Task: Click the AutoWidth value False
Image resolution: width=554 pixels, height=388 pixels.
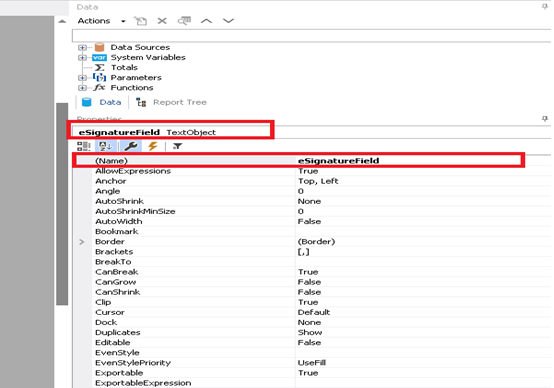Action: click(x=309, y=222)
